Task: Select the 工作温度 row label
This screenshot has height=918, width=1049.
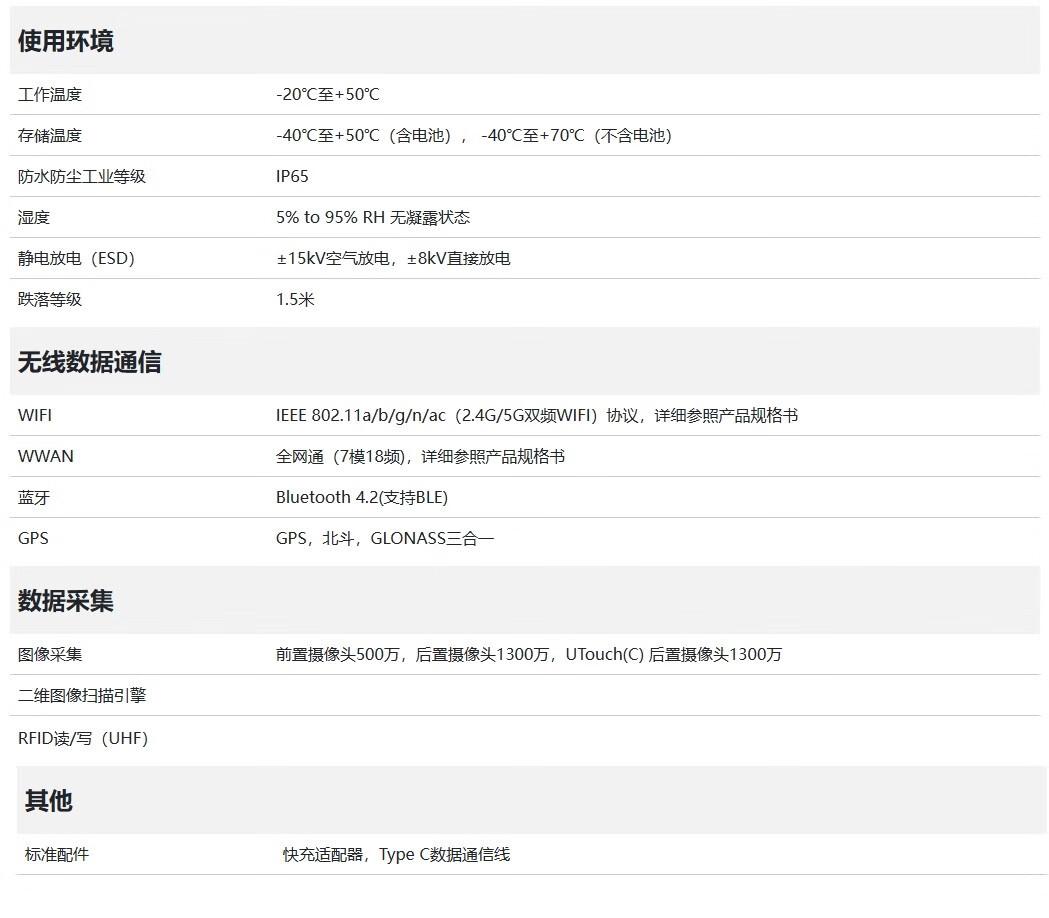Action: pos(50,95)
